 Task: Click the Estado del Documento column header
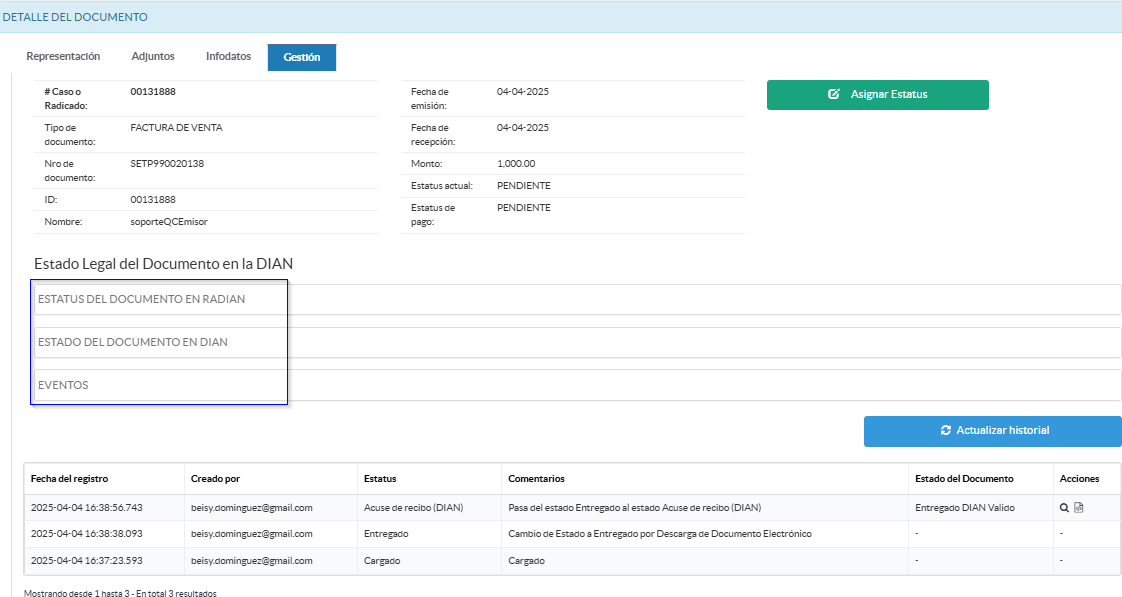tap(964, 479)
